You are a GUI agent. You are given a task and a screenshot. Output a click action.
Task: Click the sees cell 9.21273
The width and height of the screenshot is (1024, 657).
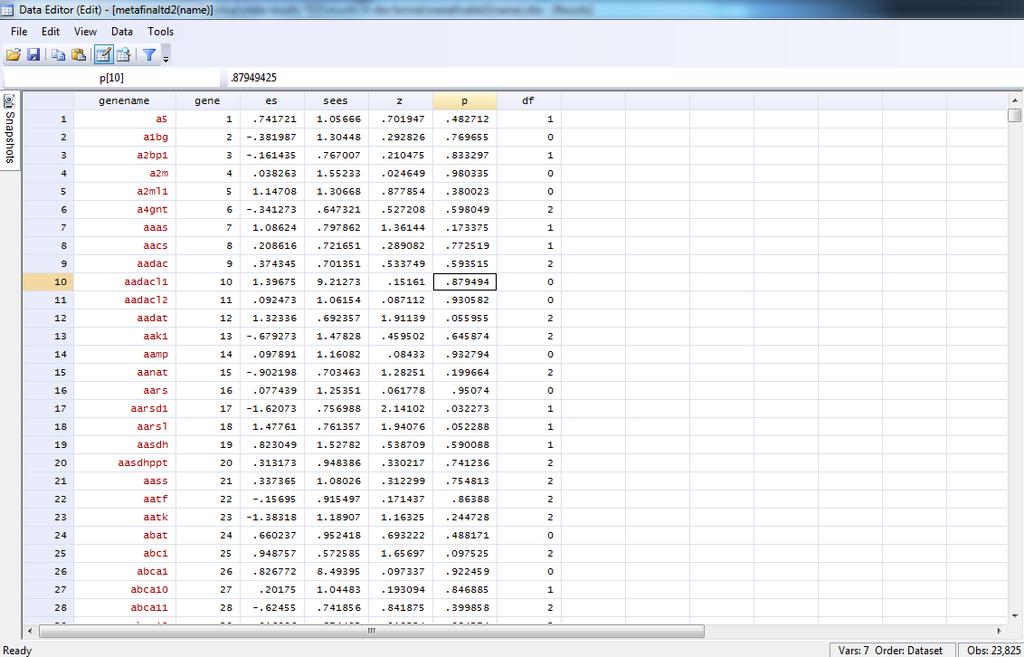click(336, 282)
